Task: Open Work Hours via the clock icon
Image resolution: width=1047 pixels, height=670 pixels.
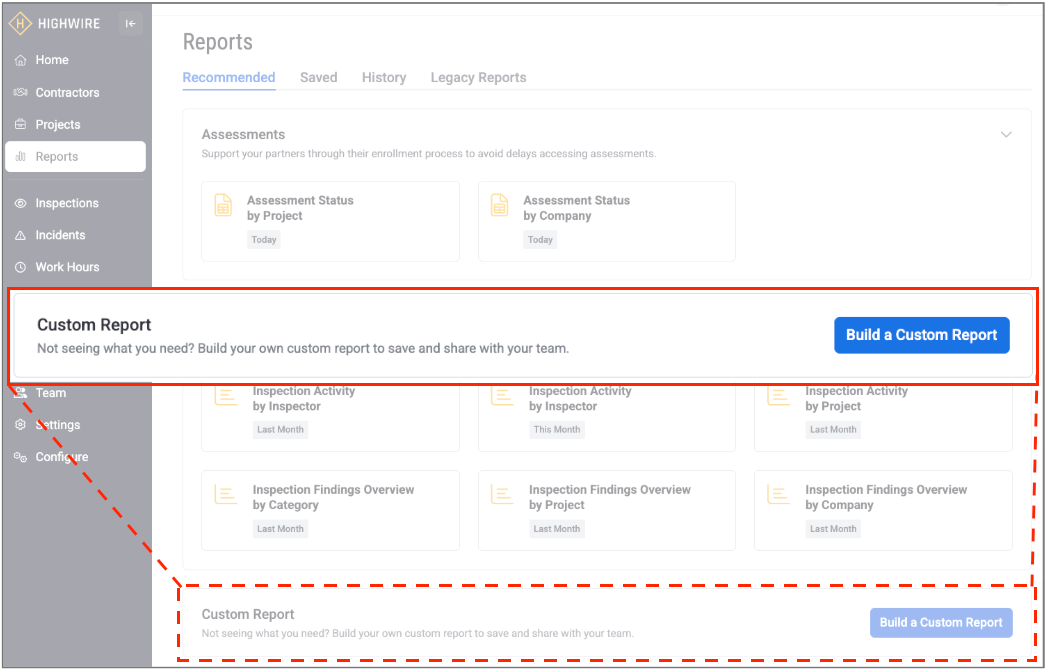Action: pyautogui.click(x=21, y=267)
